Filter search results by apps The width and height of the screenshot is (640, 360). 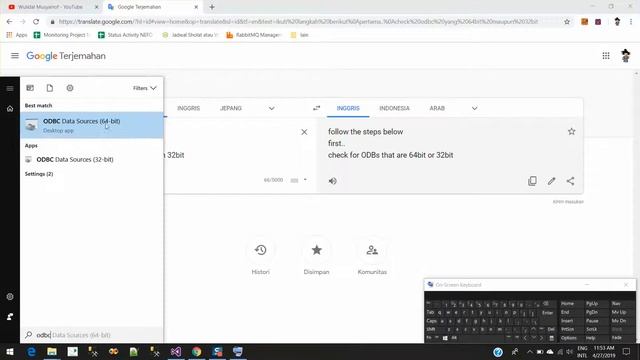click(x=30, y=88)
